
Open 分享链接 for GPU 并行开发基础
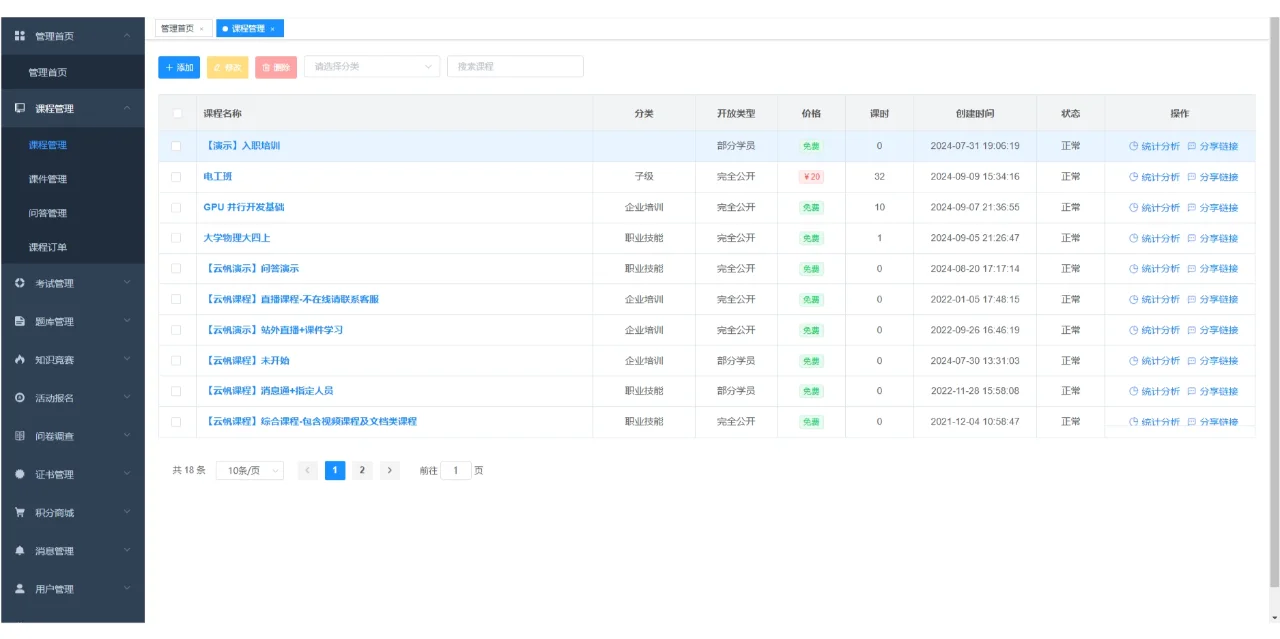[x=1212, y=208]
